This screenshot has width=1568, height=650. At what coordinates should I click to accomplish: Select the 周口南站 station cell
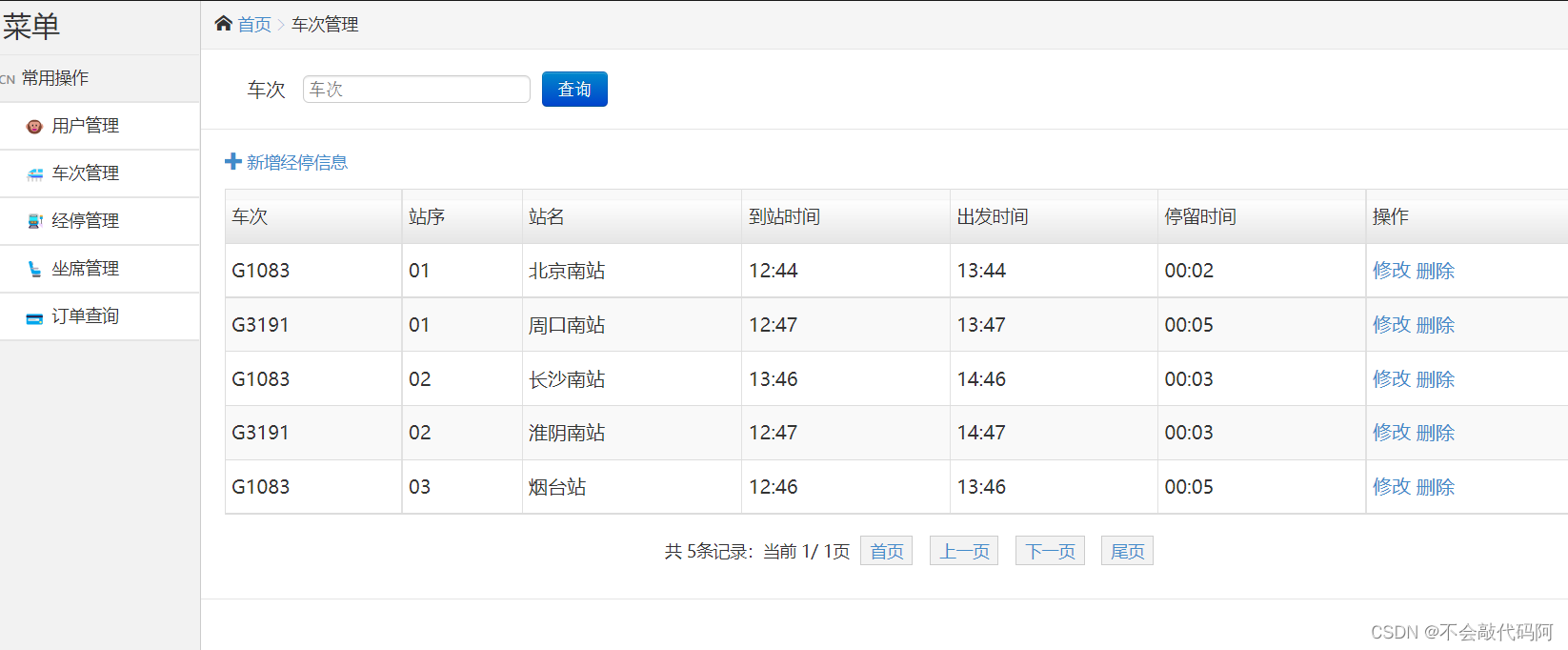pos(632,325)
